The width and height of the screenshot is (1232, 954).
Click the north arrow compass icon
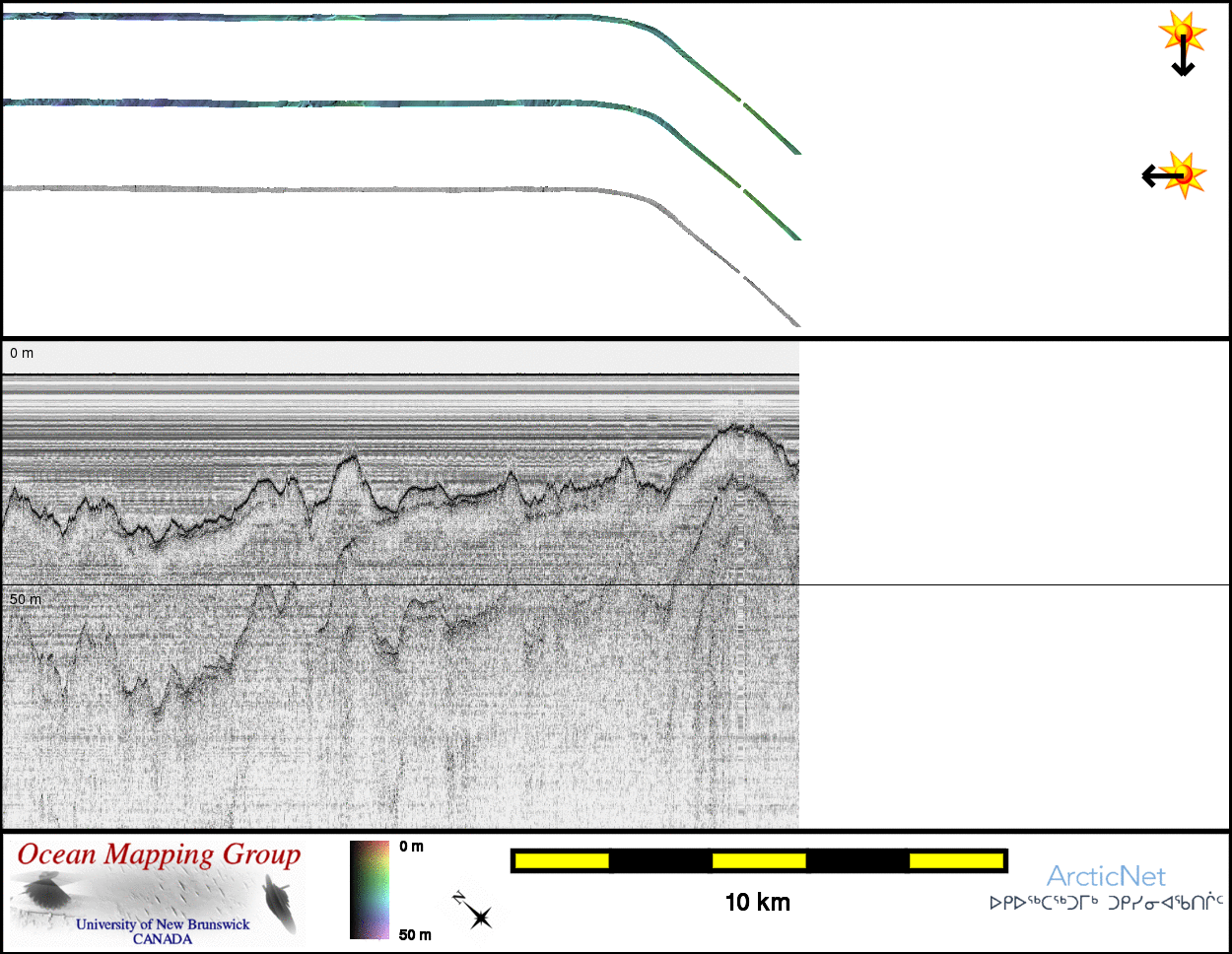tap(473, 911)
